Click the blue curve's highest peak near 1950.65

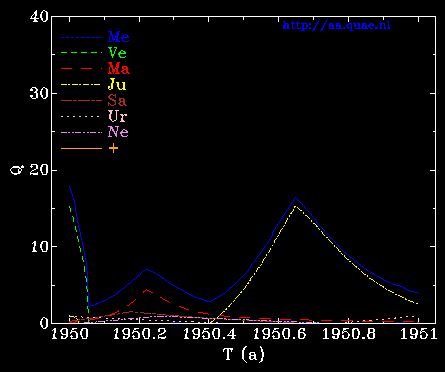(295, 198)
